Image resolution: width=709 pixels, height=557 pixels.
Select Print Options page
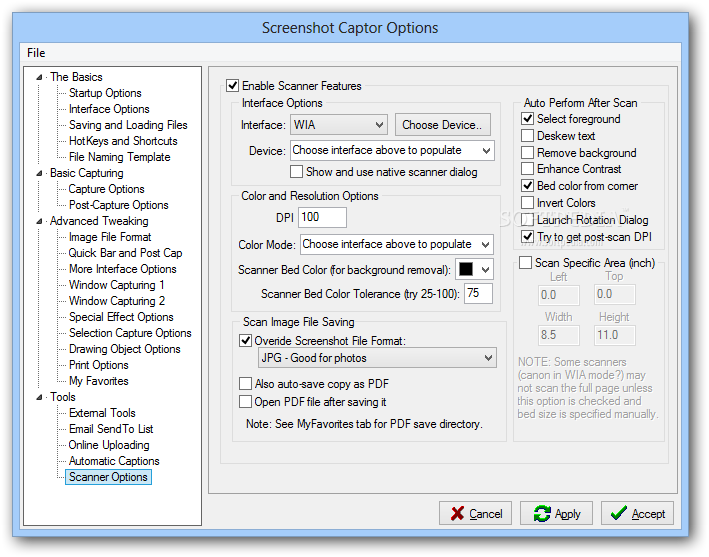click(x=99, y=365)
